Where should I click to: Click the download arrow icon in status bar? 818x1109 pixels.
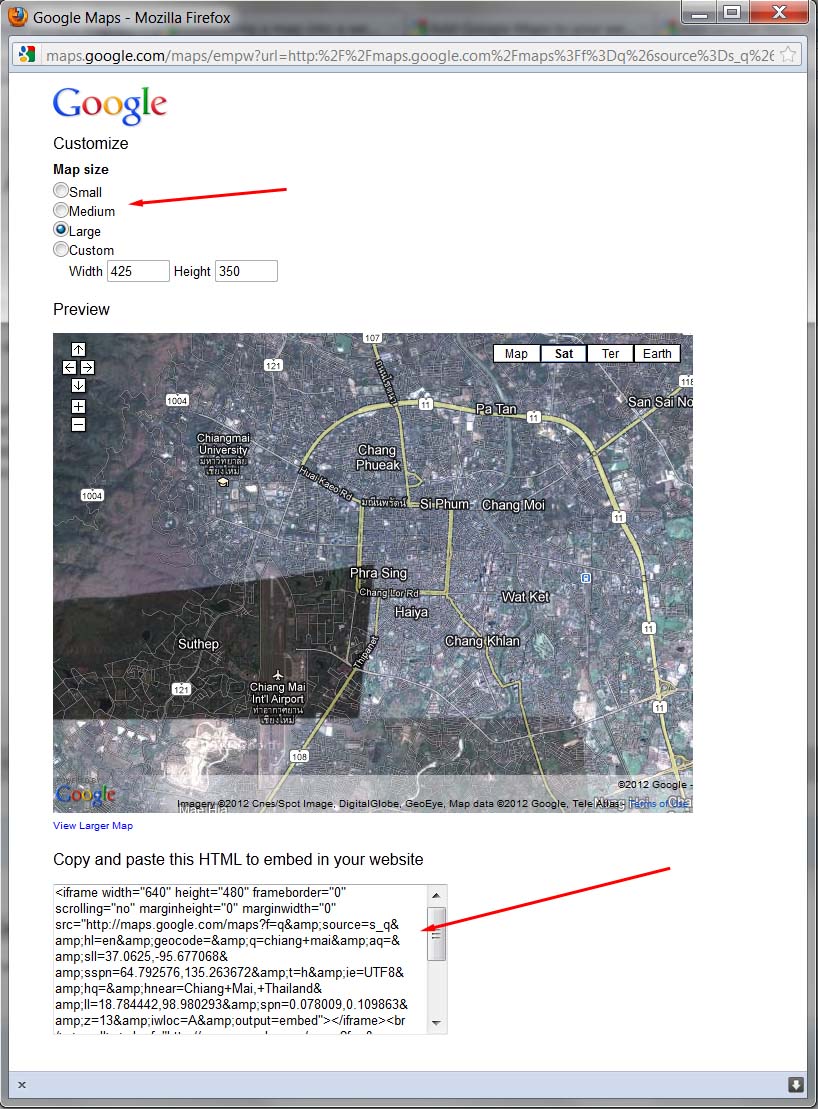[x=796, y=1084]
